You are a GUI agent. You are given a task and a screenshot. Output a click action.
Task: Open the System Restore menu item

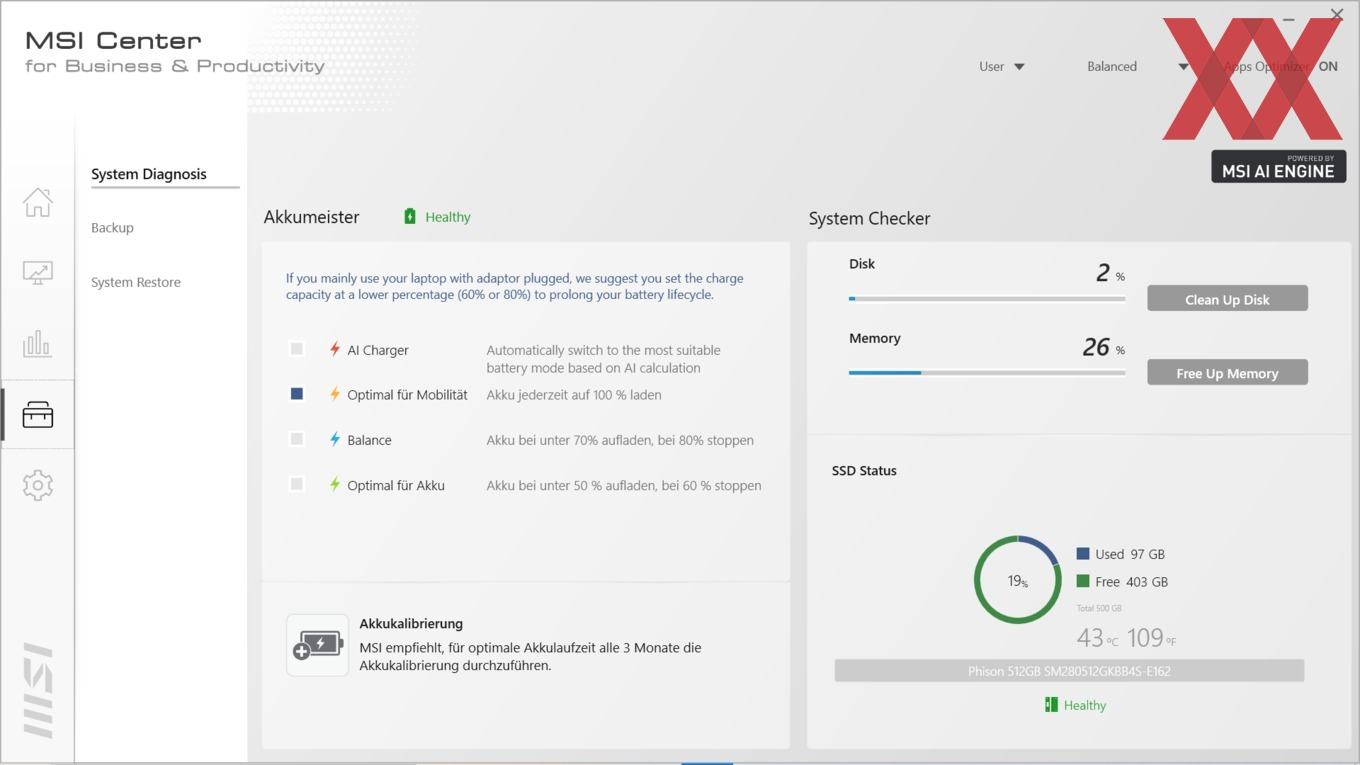tap(136, 282)
